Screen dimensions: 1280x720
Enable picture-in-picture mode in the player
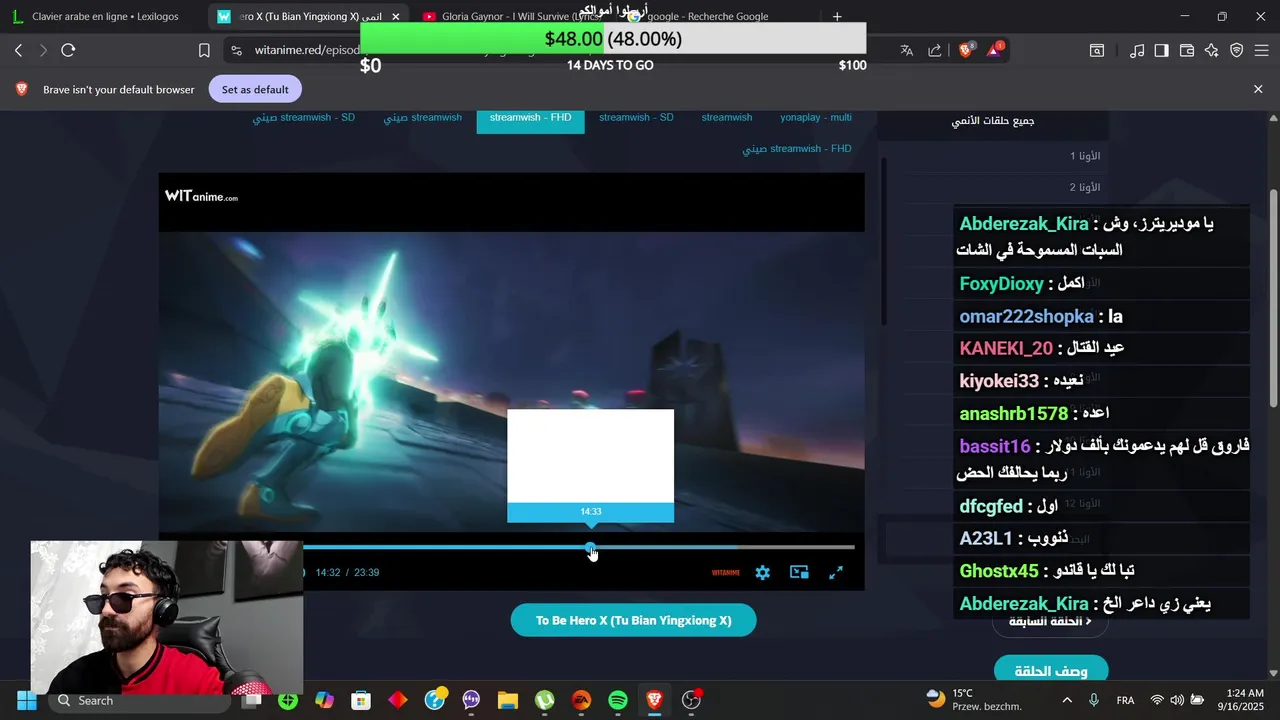click(799, 572)
